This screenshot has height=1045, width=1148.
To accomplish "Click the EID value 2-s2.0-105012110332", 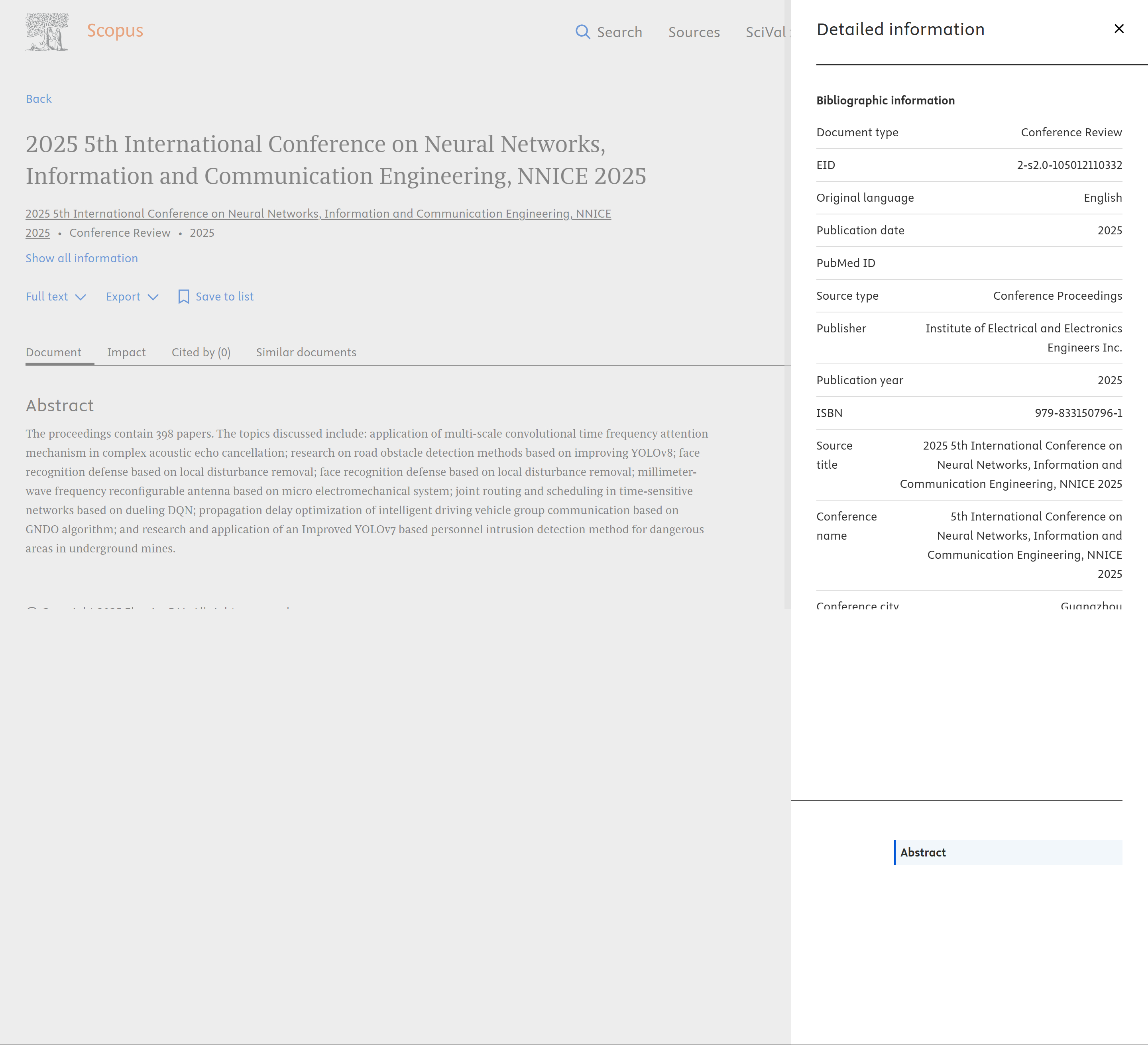I will 1069,165.
